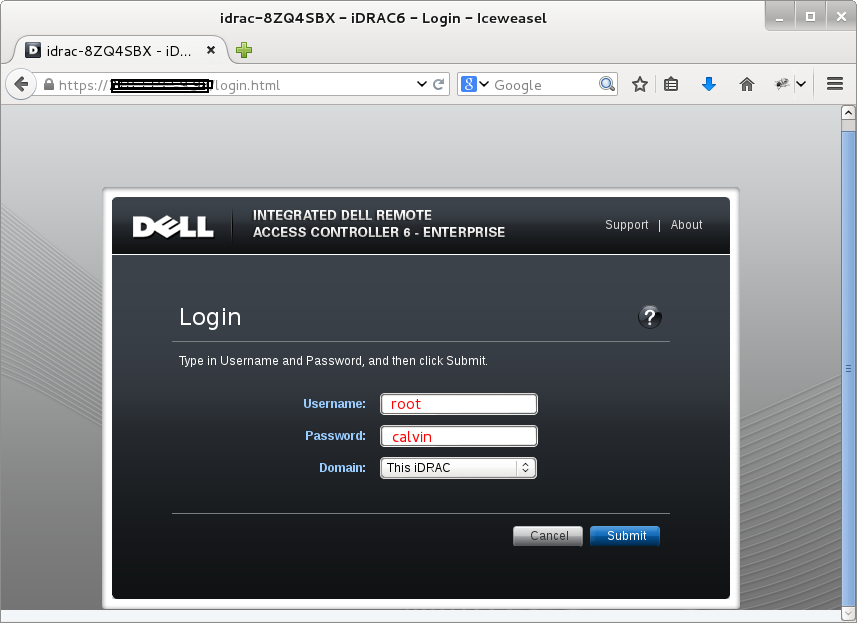Click the bug extension icon in the toolbar

(782, 84)
